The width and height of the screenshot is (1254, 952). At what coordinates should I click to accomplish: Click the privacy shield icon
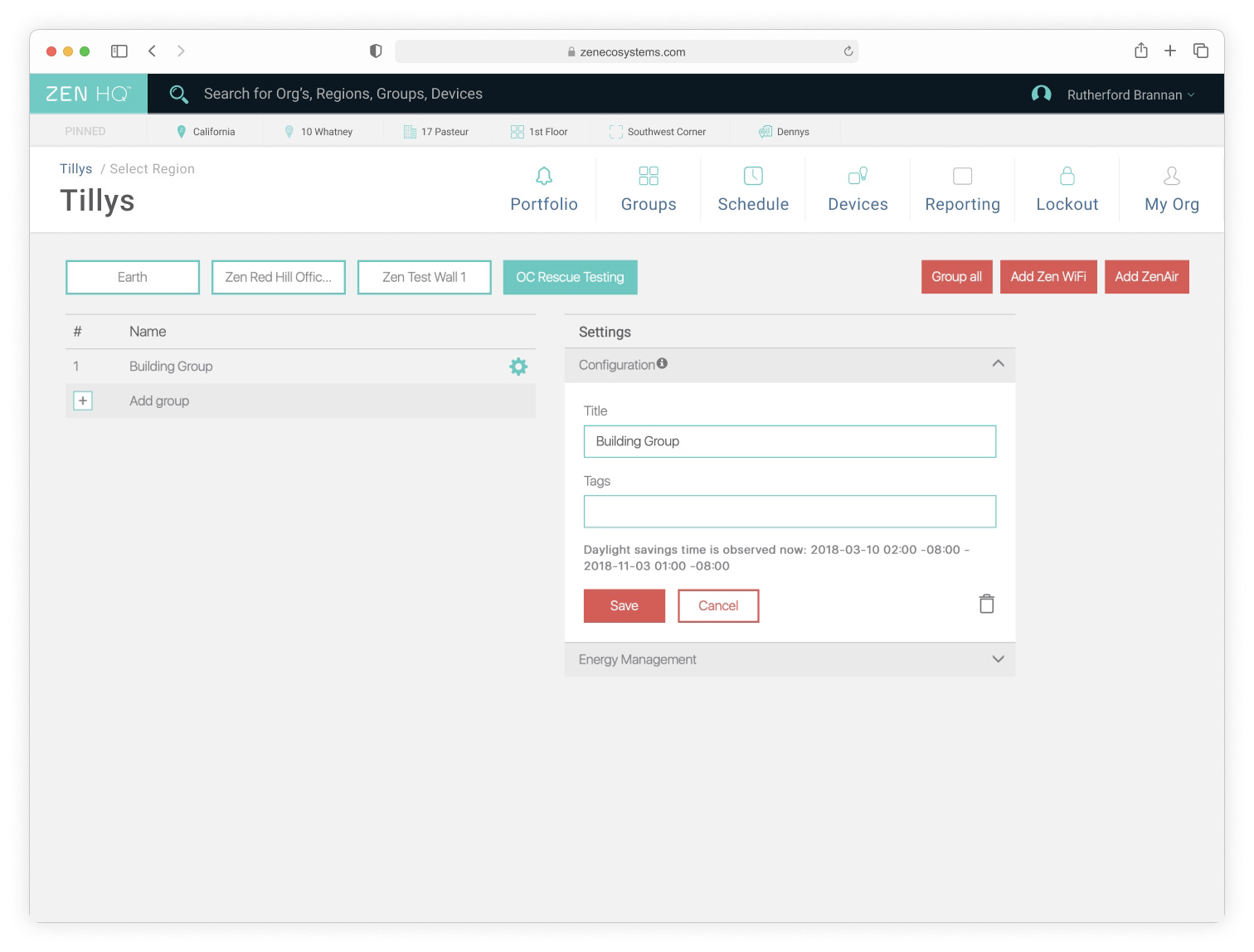coord(376,51)
